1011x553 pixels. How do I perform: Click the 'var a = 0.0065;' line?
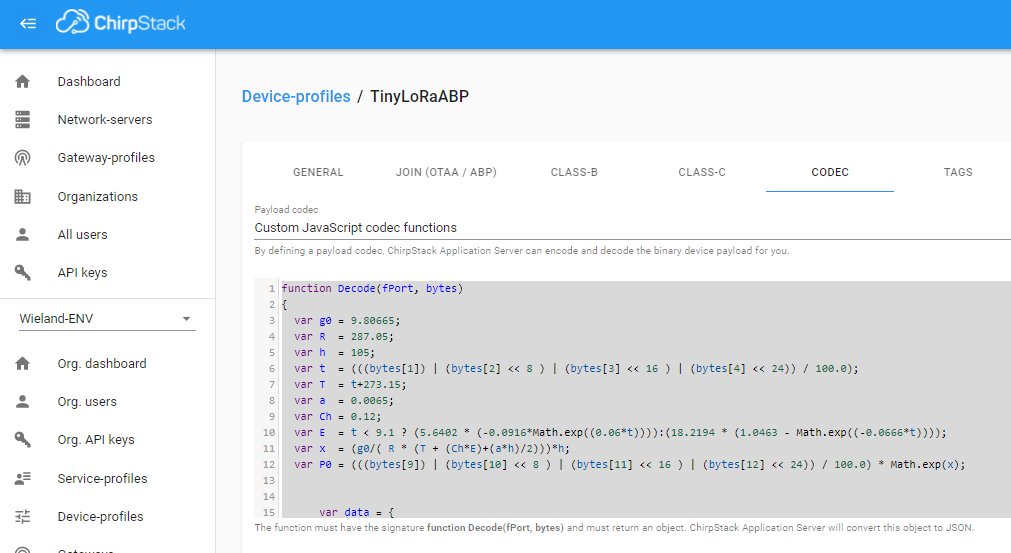(344, 401)
